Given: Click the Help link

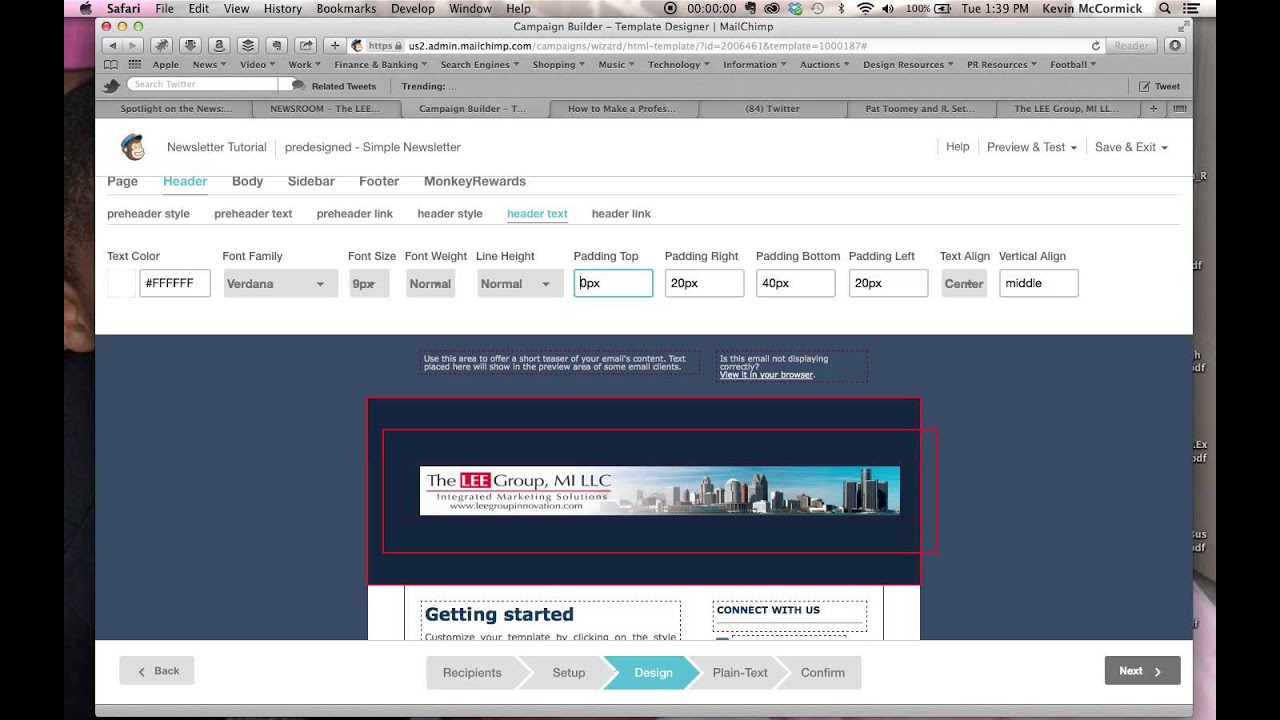Looking at the screenshot, I should [x=957, y=146].
